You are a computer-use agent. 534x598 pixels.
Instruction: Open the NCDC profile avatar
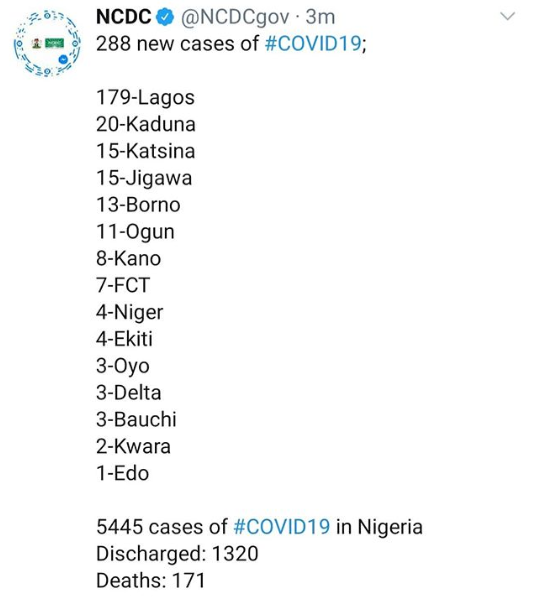click(x=47, y=44)
